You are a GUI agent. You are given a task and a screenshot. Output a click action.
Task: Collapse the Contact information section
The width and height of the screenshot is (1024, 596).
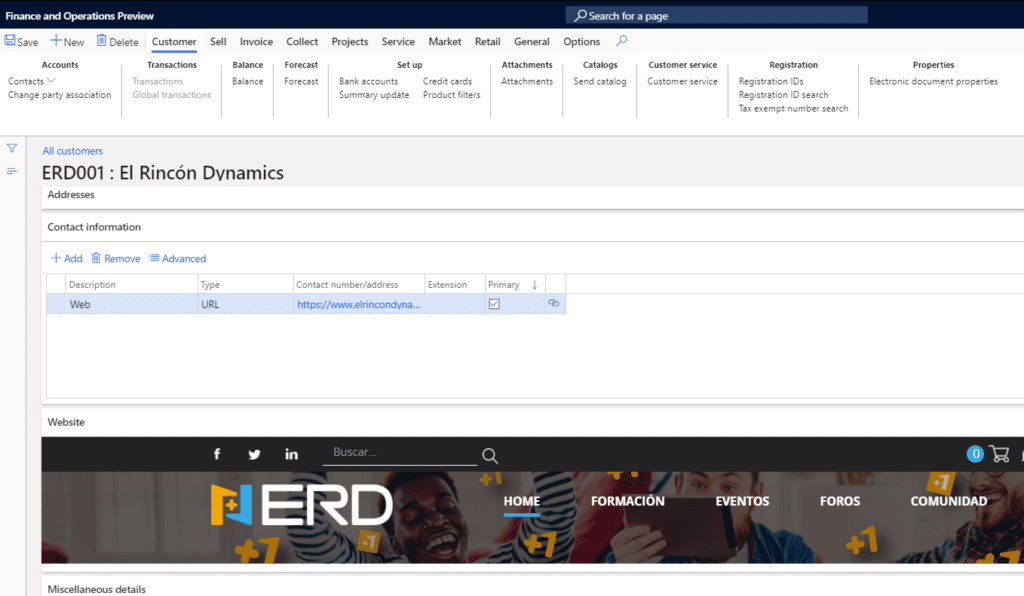coord(94,227)
